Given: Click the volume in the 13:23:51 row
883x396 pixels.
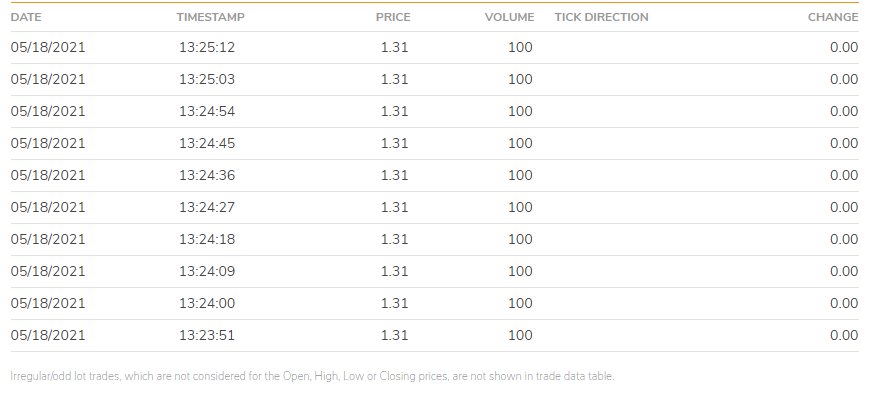Looking at the screenshot, I should (x=520, y=336).
